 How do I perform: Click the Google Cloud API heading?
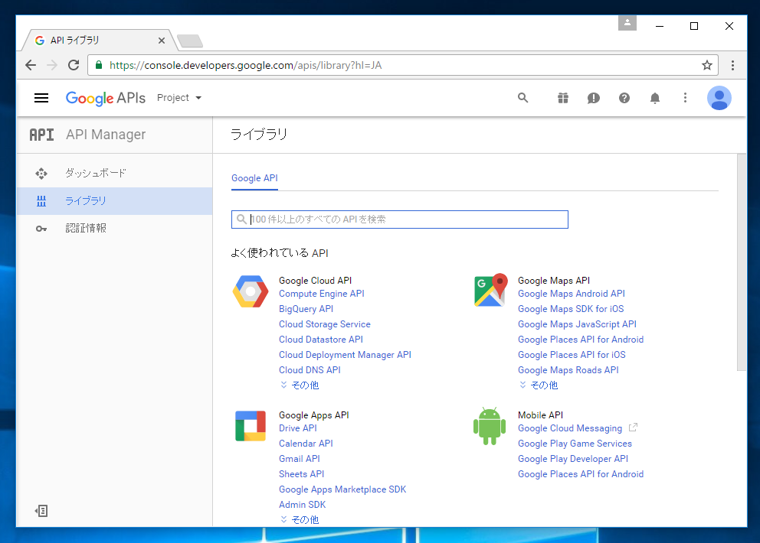(x=315, y=280)
